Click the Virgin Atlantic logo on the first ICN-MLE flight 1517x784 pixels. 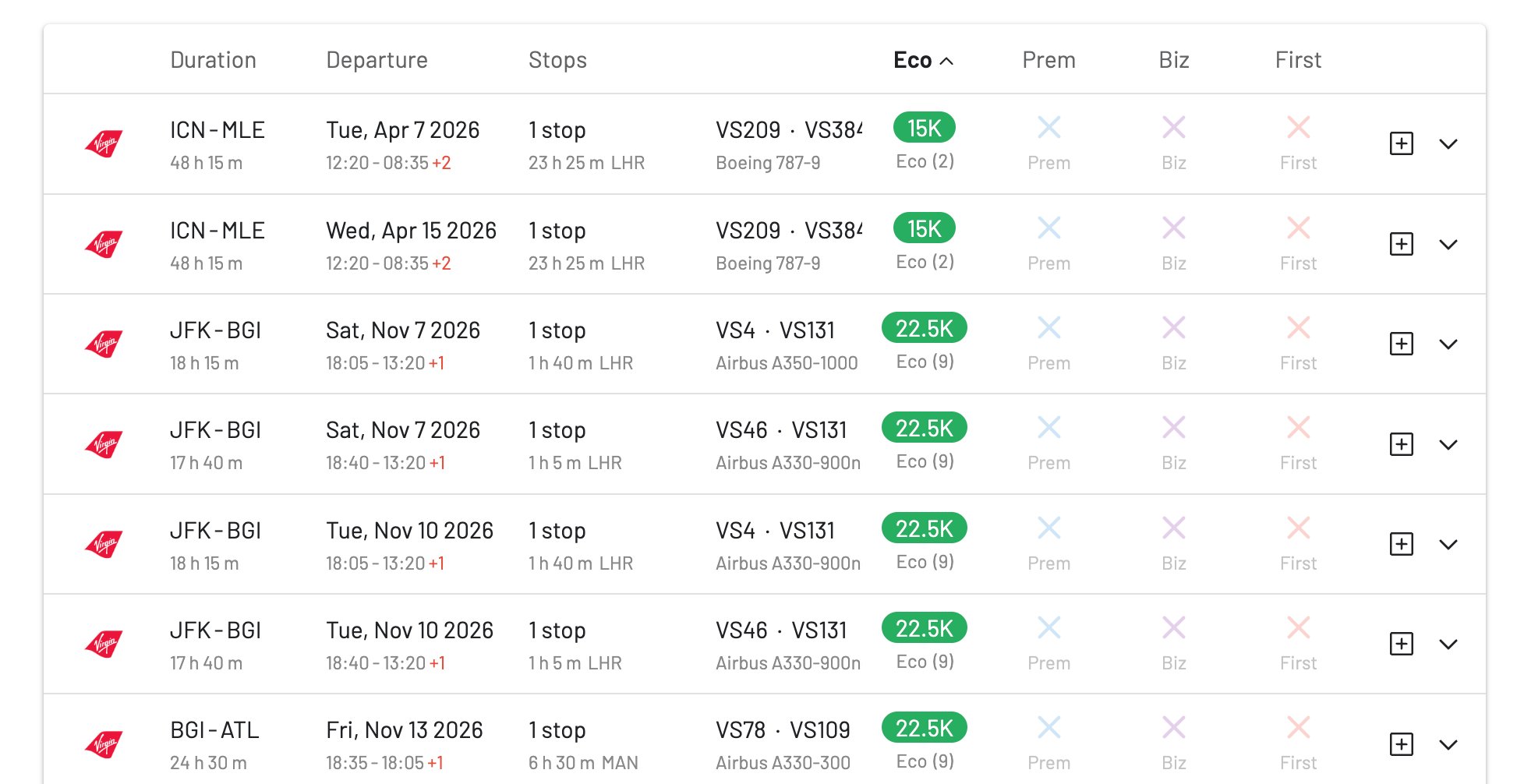point(104,142)
